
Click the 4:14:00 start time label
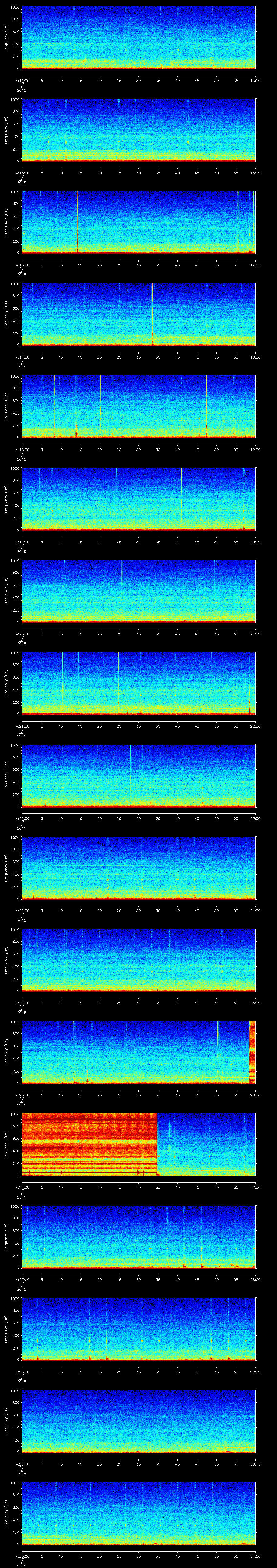pos(22,80)
